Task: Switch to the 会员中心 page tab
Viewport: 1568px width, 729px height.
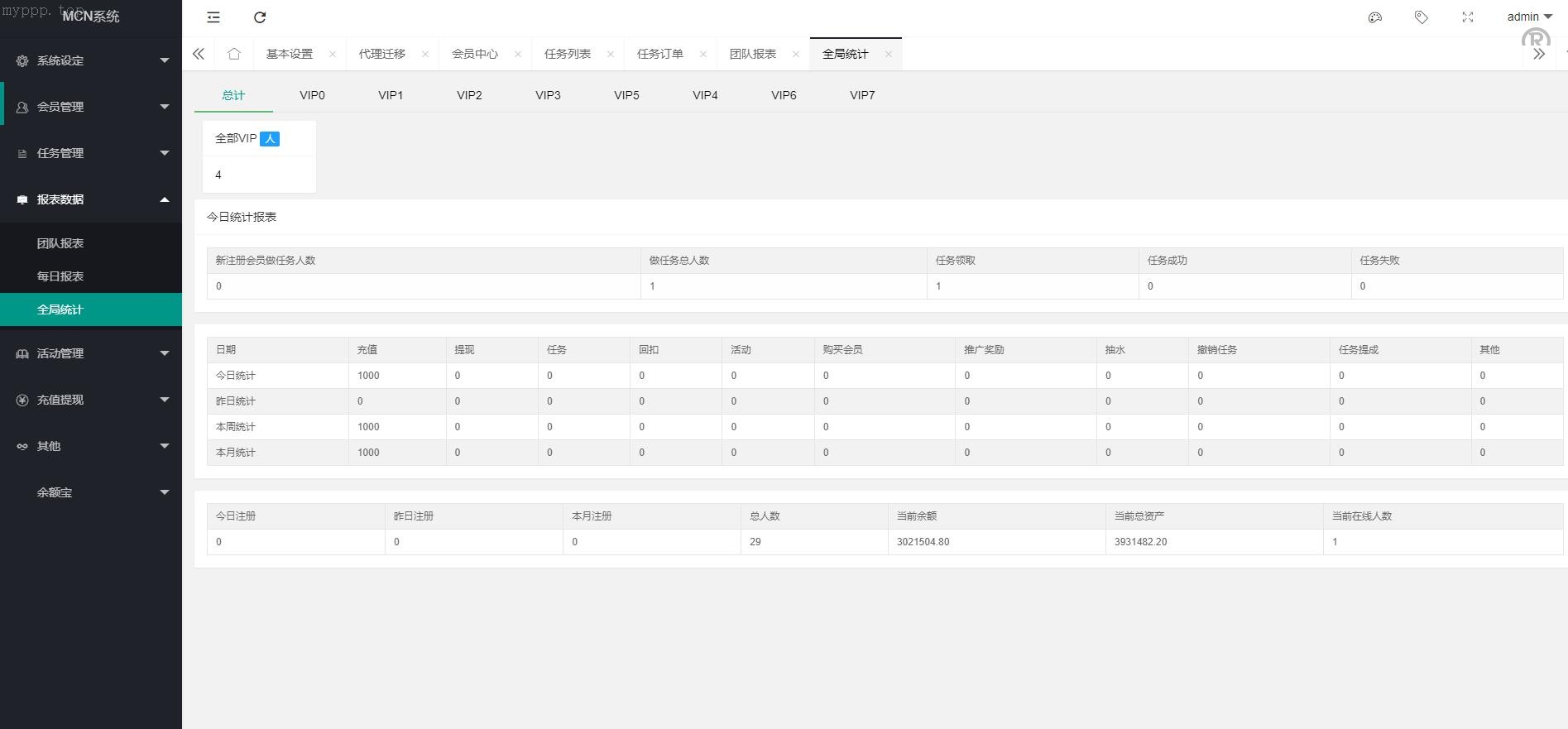Action: click(474, 54)
